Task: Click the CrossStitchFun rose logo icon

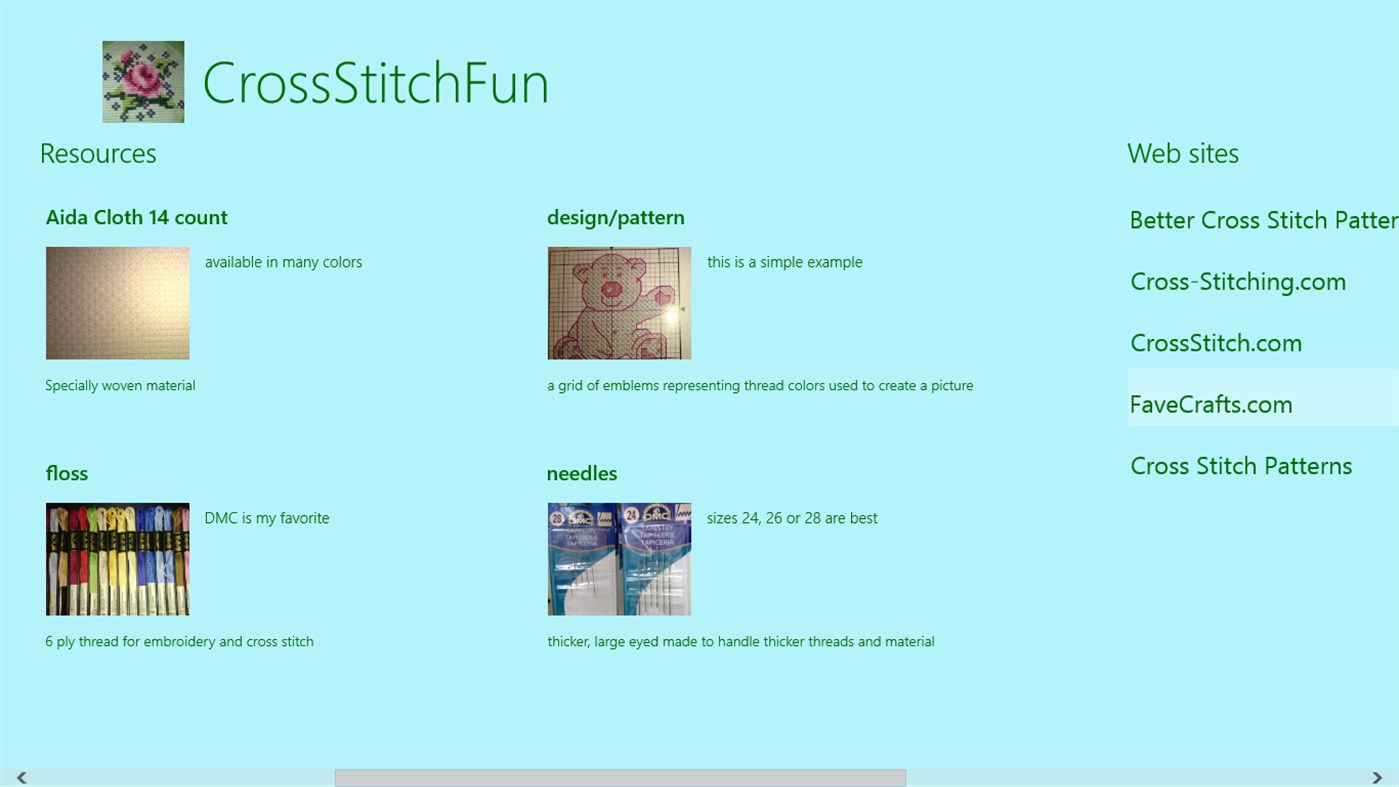Action: pos(143,82)
